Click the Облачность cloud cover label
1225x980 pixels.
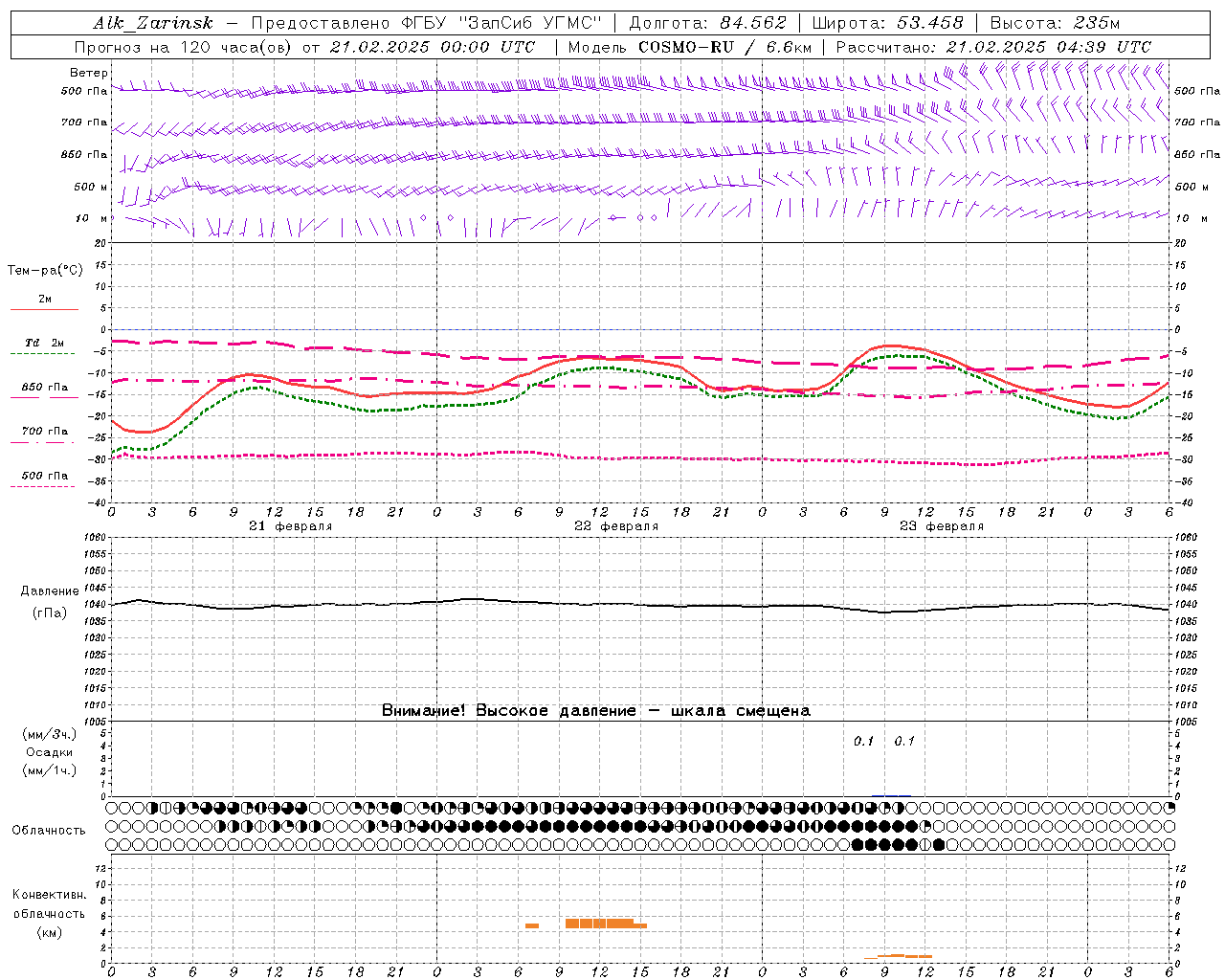pos(49,831)
